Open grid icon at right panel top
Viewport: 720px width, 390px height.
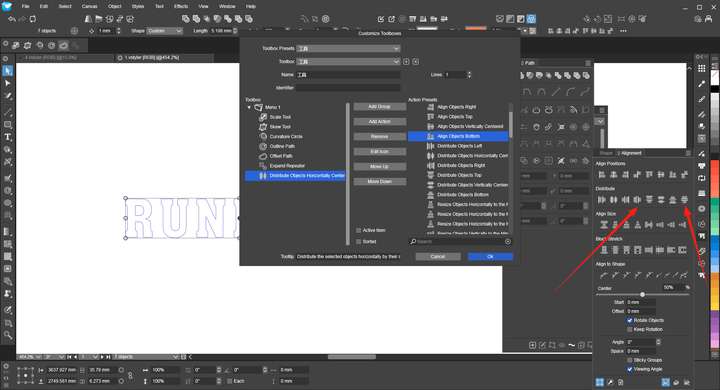point(701,68)
